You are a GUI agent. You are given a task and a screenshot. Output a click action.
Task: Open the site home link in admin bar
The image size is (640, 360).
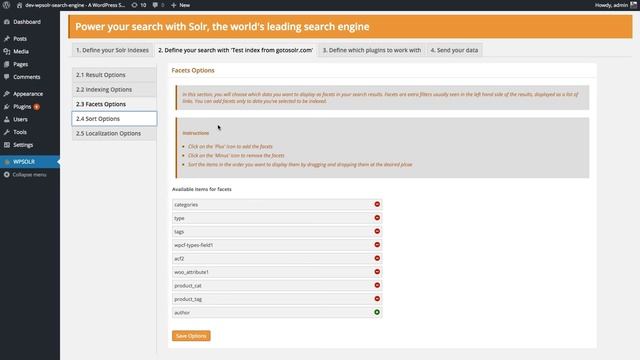71,5
